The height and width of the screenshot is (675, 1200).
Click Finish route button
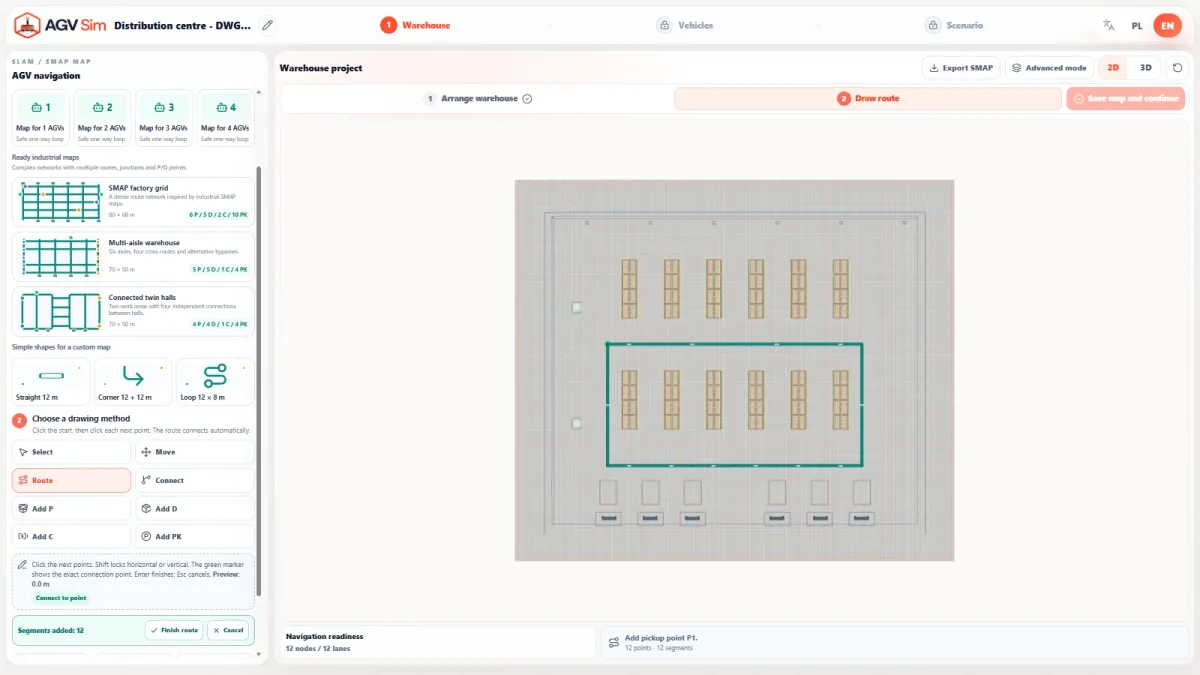coord(174,630)
